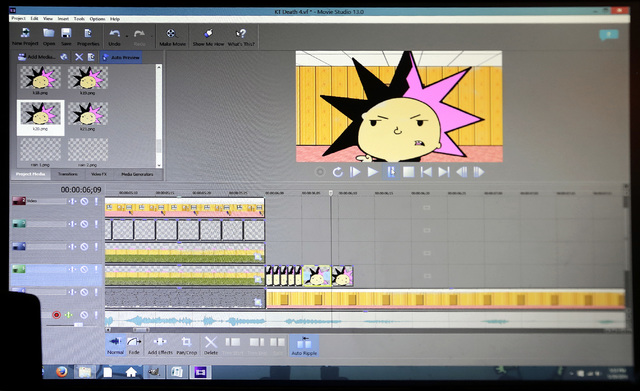Solo the Video track

pyautogui.click(x=96, y=201)
